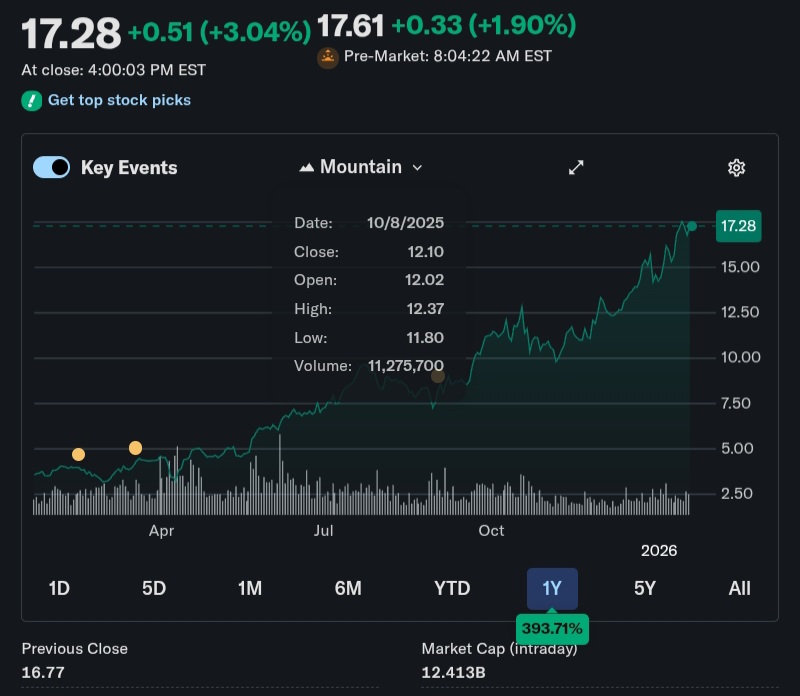Click the mountain chart icon
The height and width of the screenshot is (696, 800).
306,167
